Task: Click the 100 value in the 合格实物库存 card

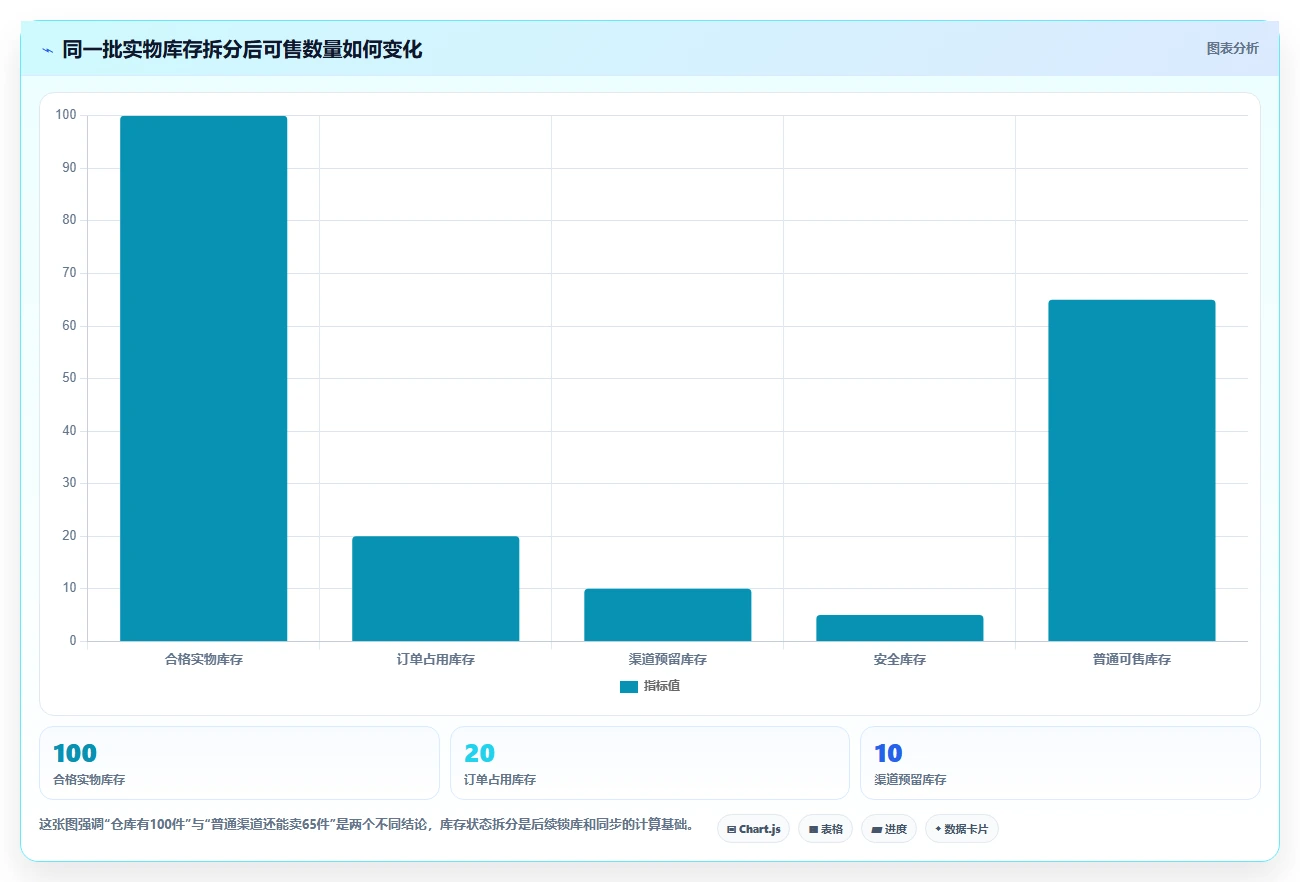Action: point(75,753)
